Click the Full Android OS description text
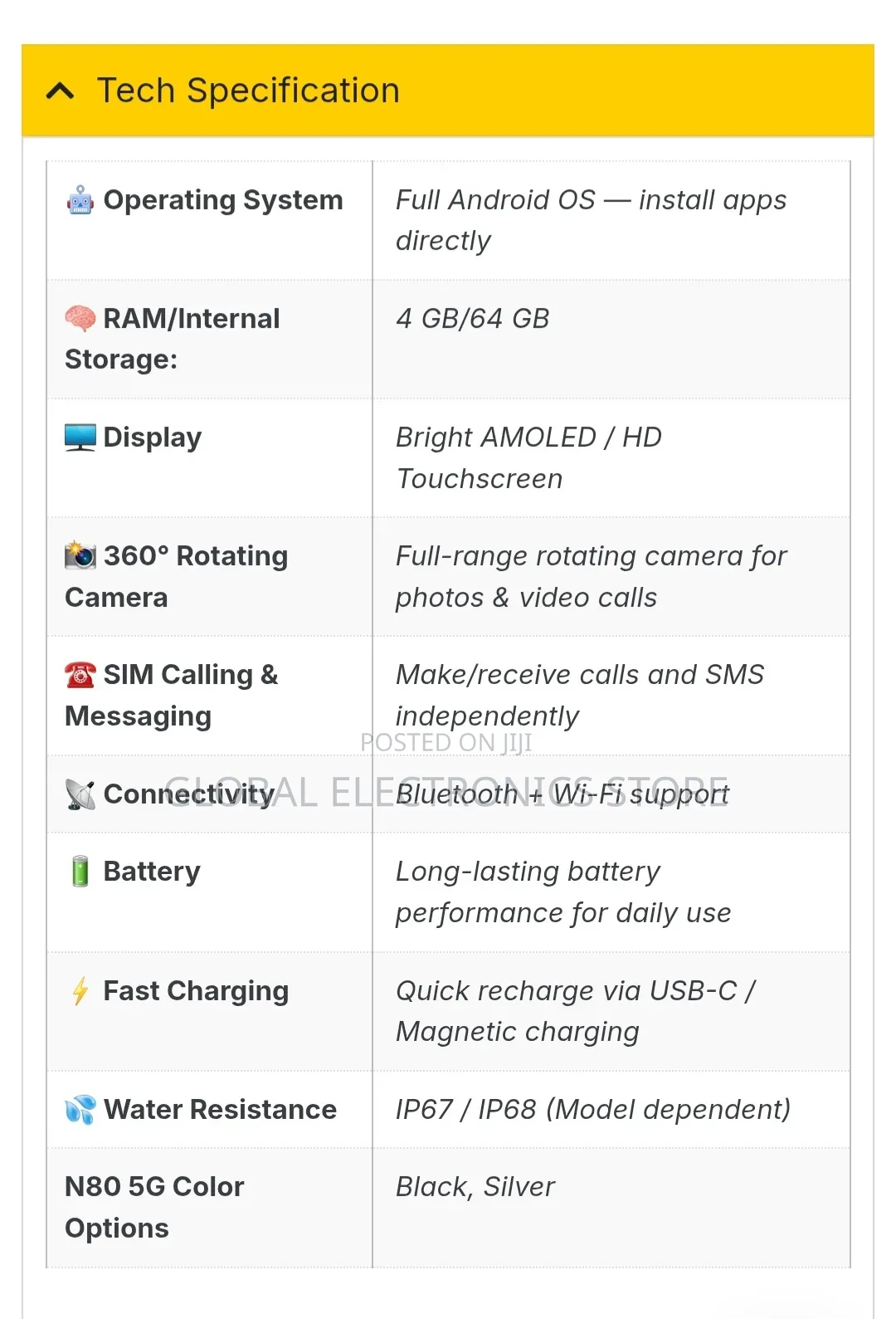The height and width of the screenshot is (1319, 896). pyautogui.click(x=592, y=220)
